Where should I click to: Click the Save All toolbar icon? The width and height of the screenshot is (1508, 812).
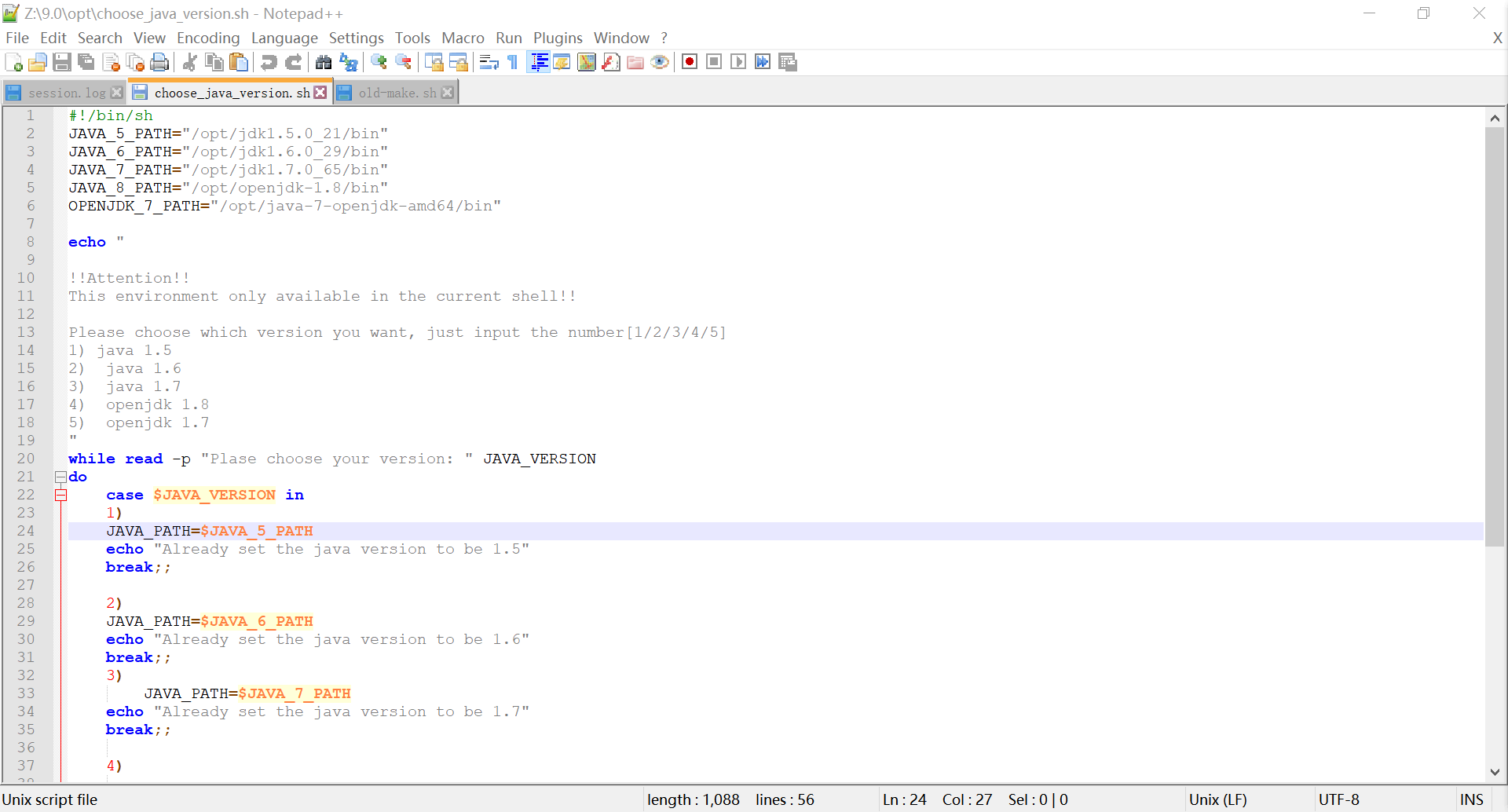(86, 62)
